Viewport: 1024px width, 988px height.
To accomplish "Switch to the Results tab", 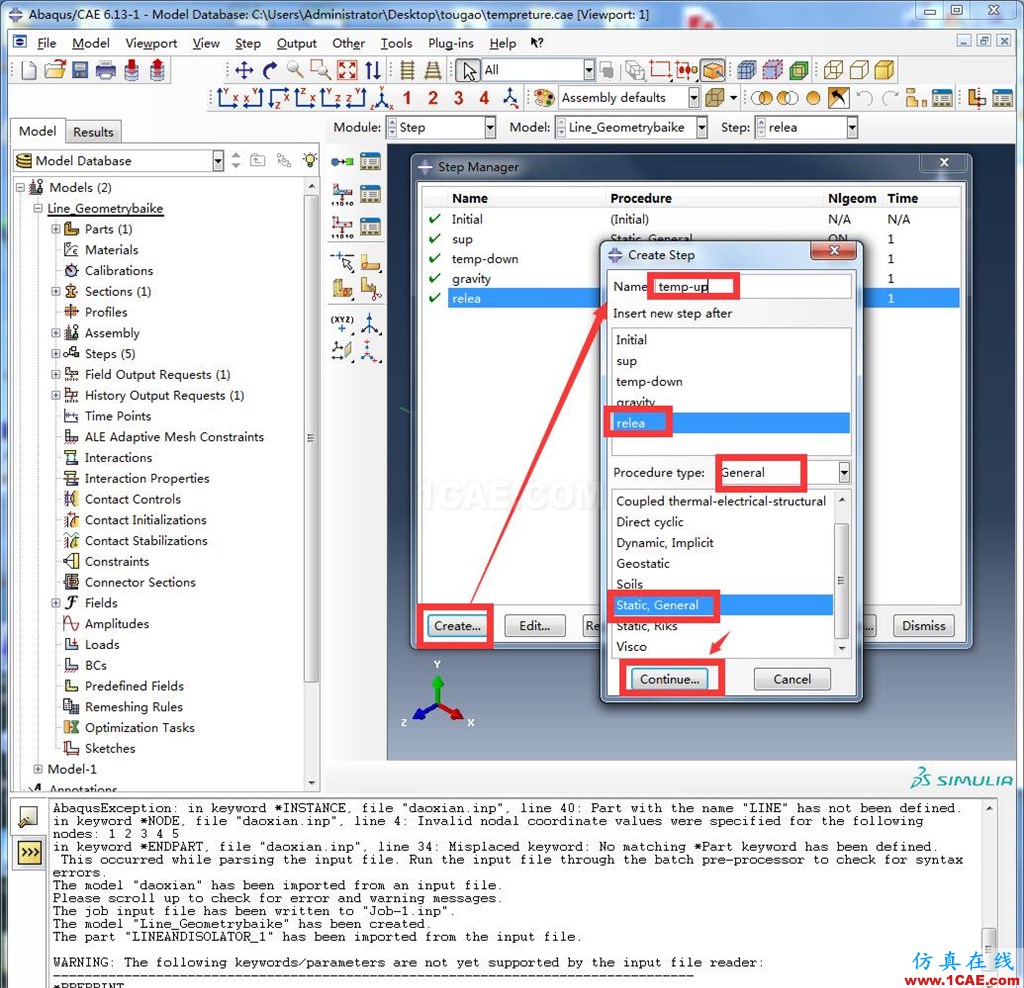I will click(93, 132).
